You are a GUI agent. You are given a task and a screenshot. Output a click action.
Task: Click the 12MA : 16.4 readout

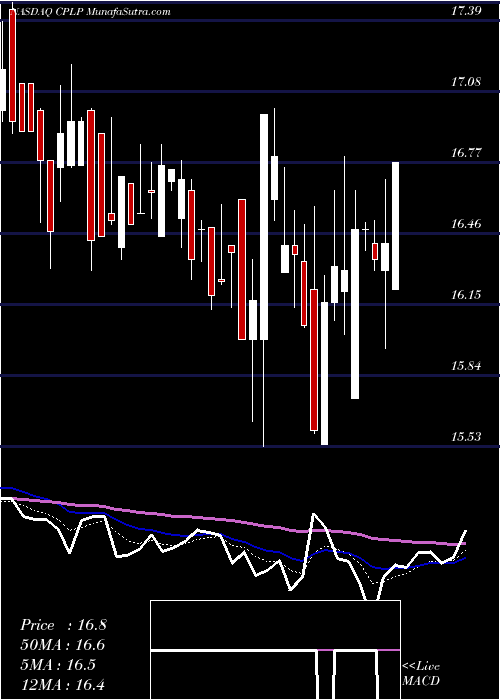(x=62, y=684)
